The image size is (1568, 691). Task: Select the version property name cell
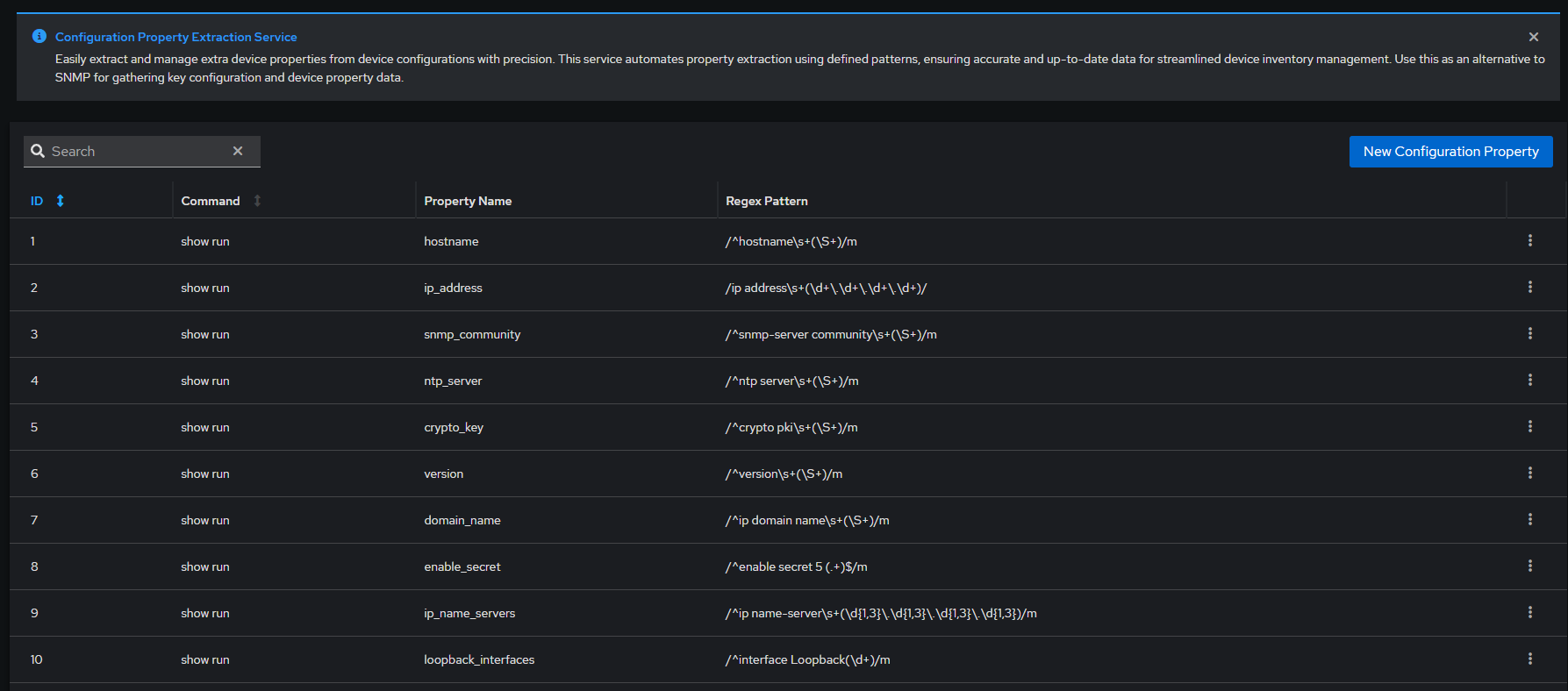coord(443,474)
